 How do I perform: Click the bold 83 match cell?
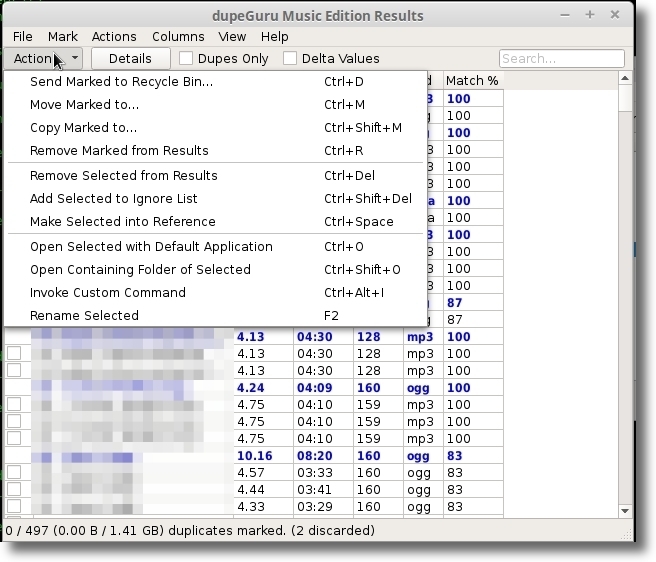473,456
